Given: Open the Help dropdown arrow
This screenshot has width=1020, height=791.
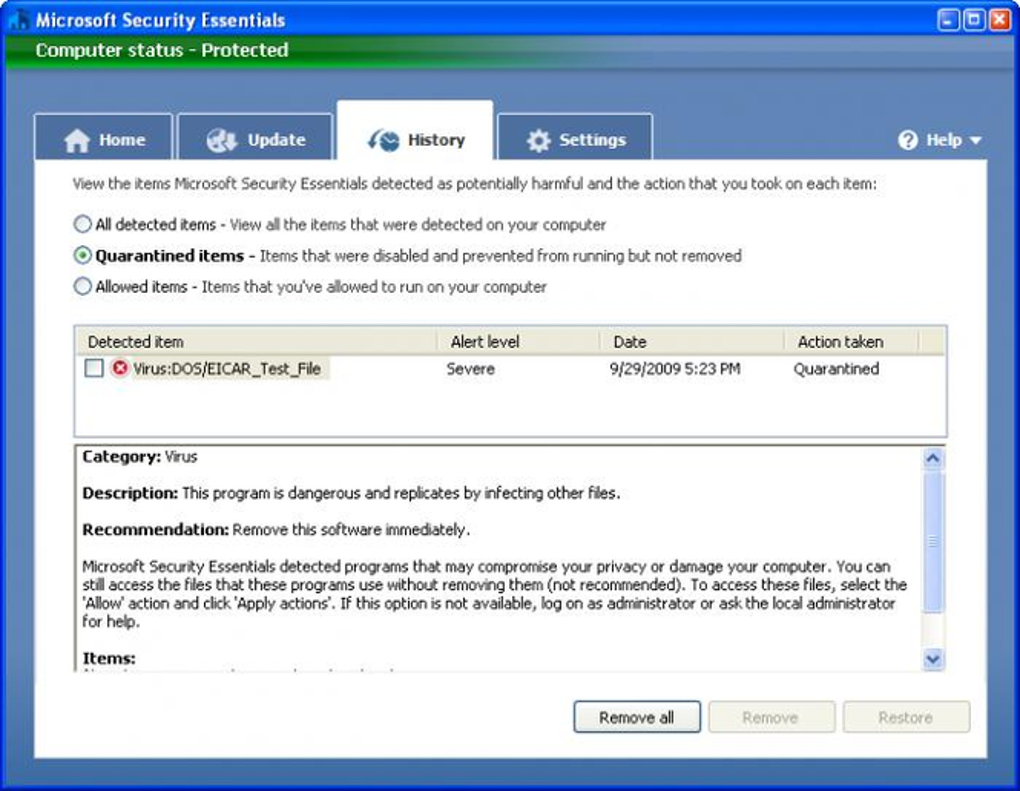Looking at the screenshot, I should click(x=975, y=140).
